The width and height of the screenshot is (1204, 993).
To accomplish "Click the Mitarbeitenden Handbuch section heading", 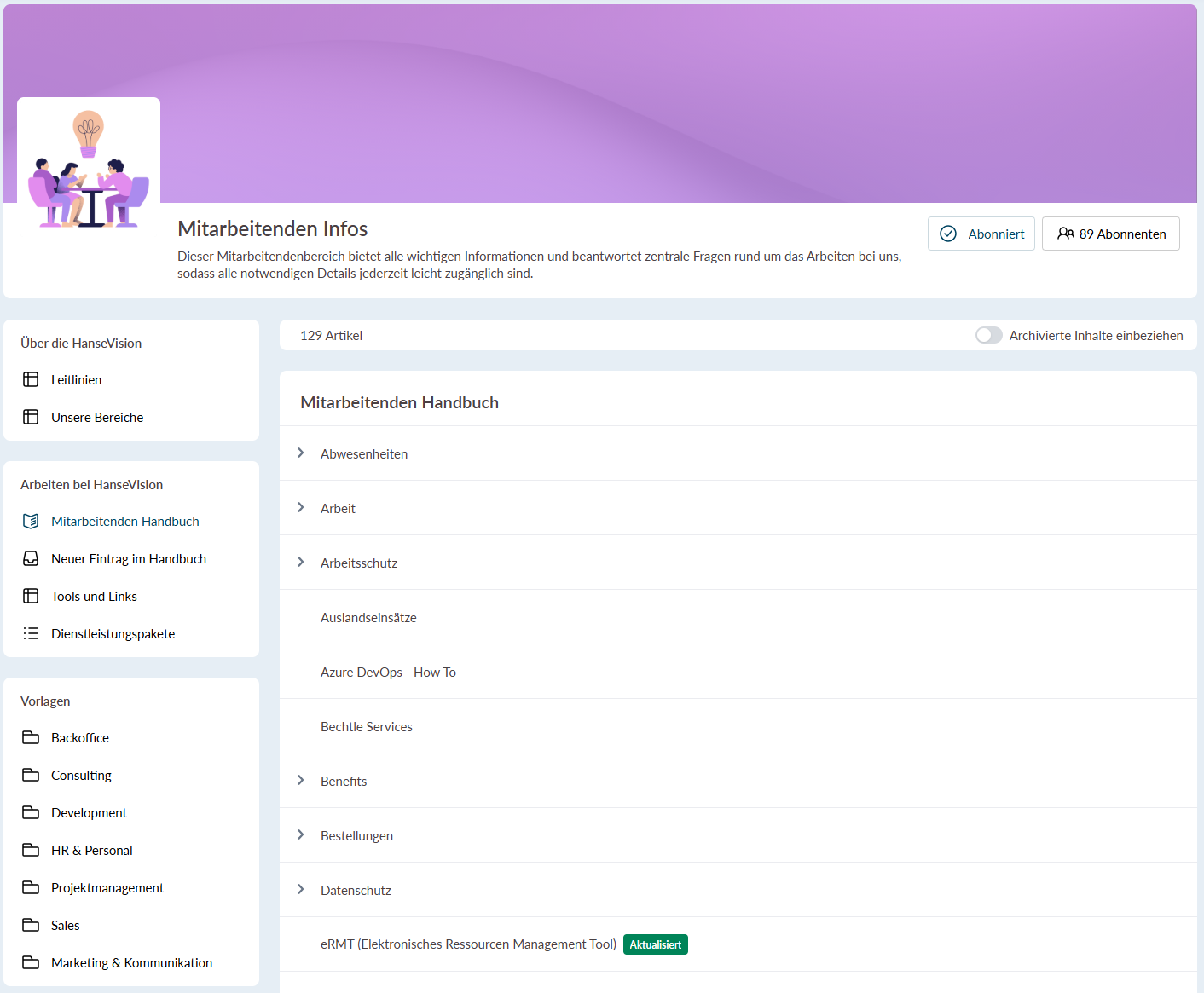I will [399, 402].
